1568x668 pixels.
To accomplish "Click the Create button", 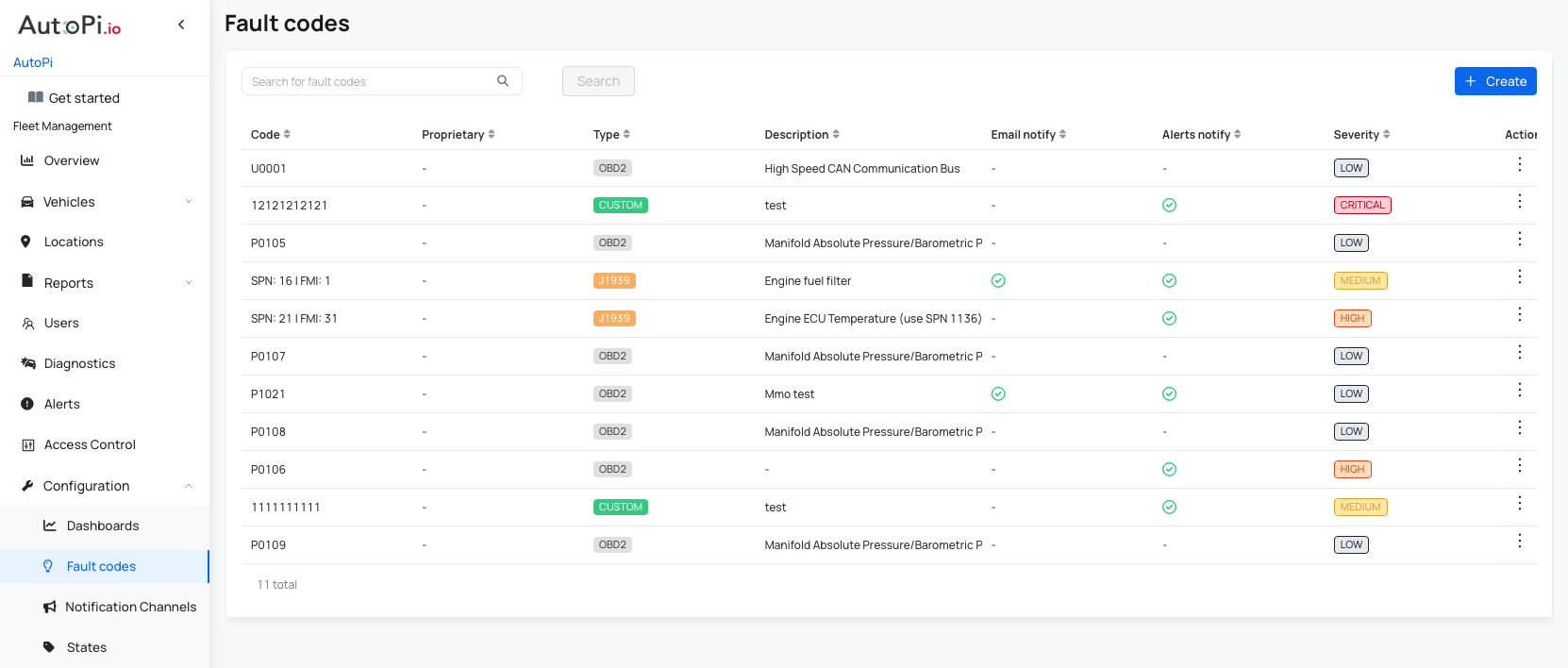I will tap(1494, 81).
